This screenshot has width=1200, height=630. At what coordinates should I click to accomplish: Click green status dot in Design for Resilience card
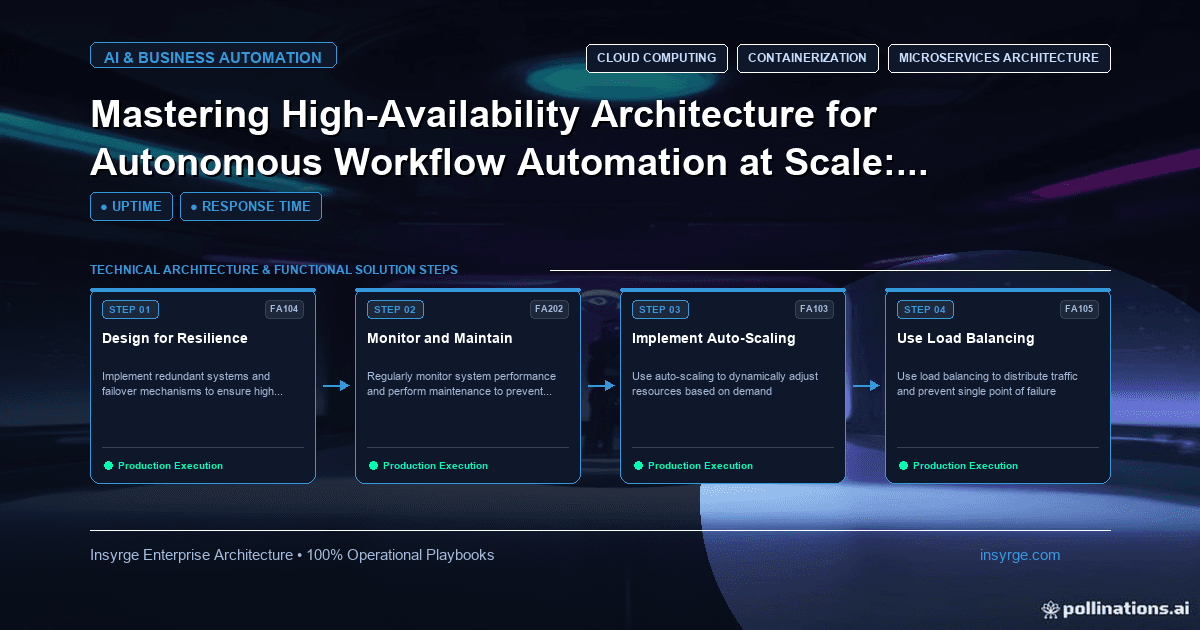click(108, 466)
